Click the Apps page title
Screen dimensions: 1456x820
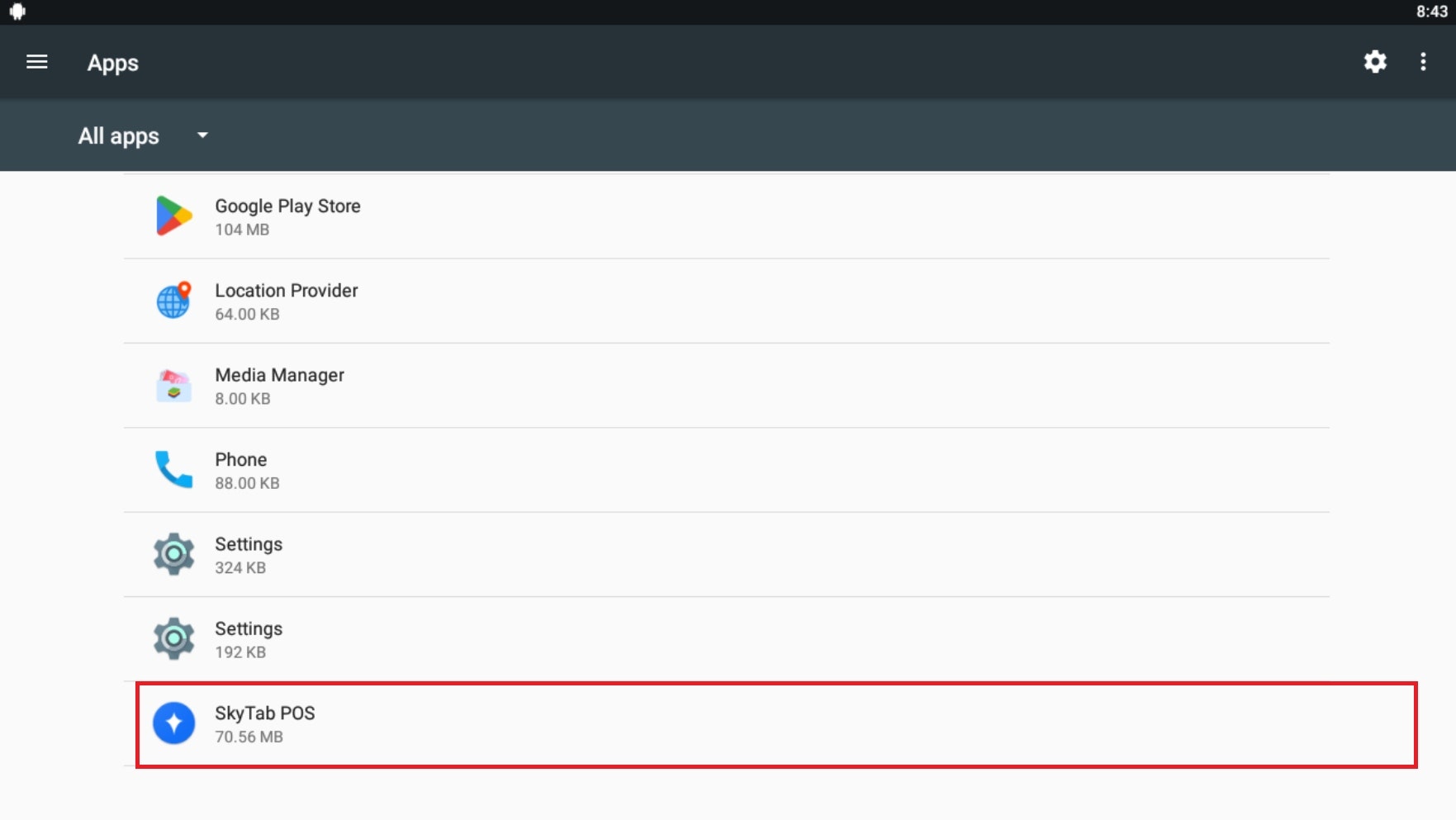113,64
